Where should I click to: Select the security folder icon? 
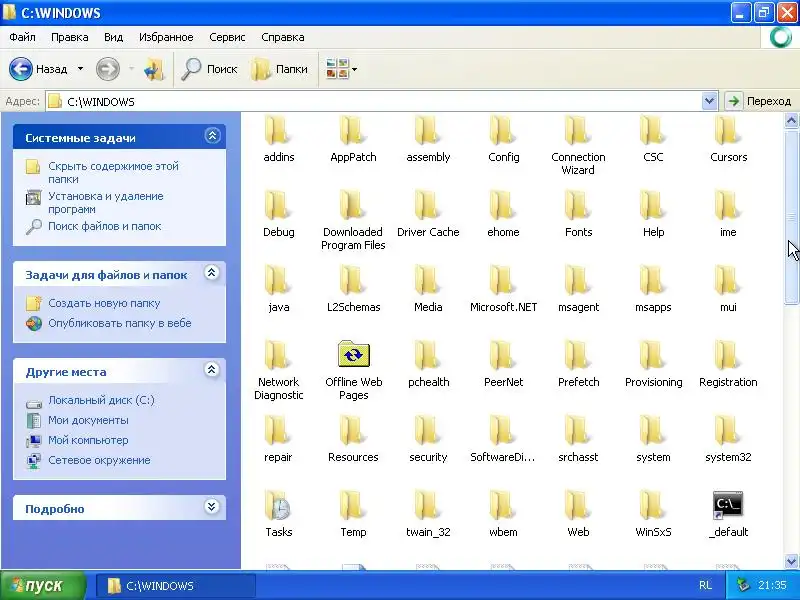[x=428, y=430]
